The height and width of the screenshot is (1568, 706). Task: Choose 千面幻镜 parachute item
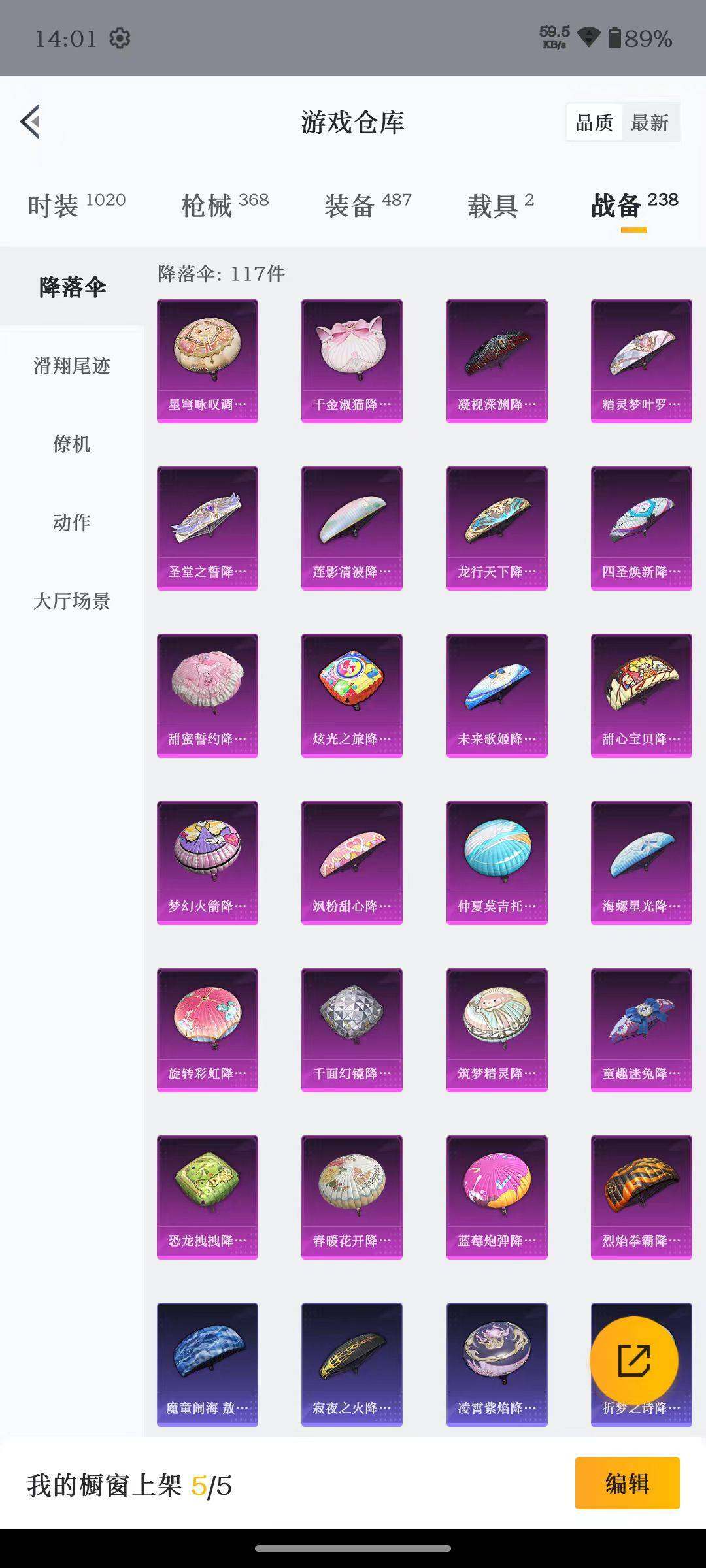pyautogui.click(x=352, y=1030)
